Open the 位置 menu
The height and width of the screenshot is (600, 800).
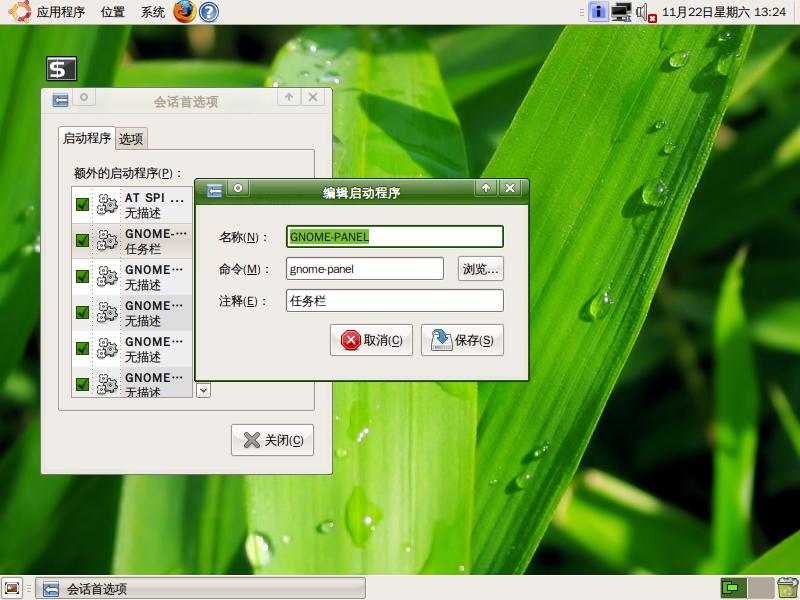113,12
